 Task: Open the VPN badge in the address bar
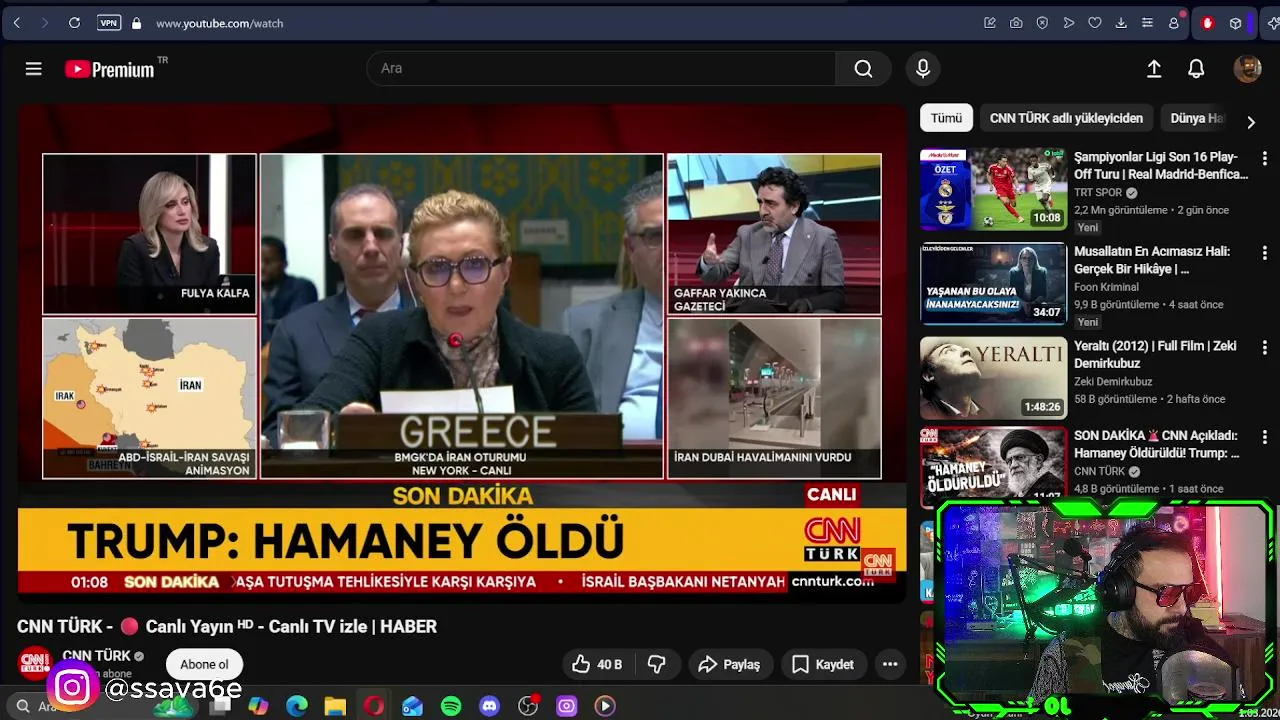click(109, 23)
